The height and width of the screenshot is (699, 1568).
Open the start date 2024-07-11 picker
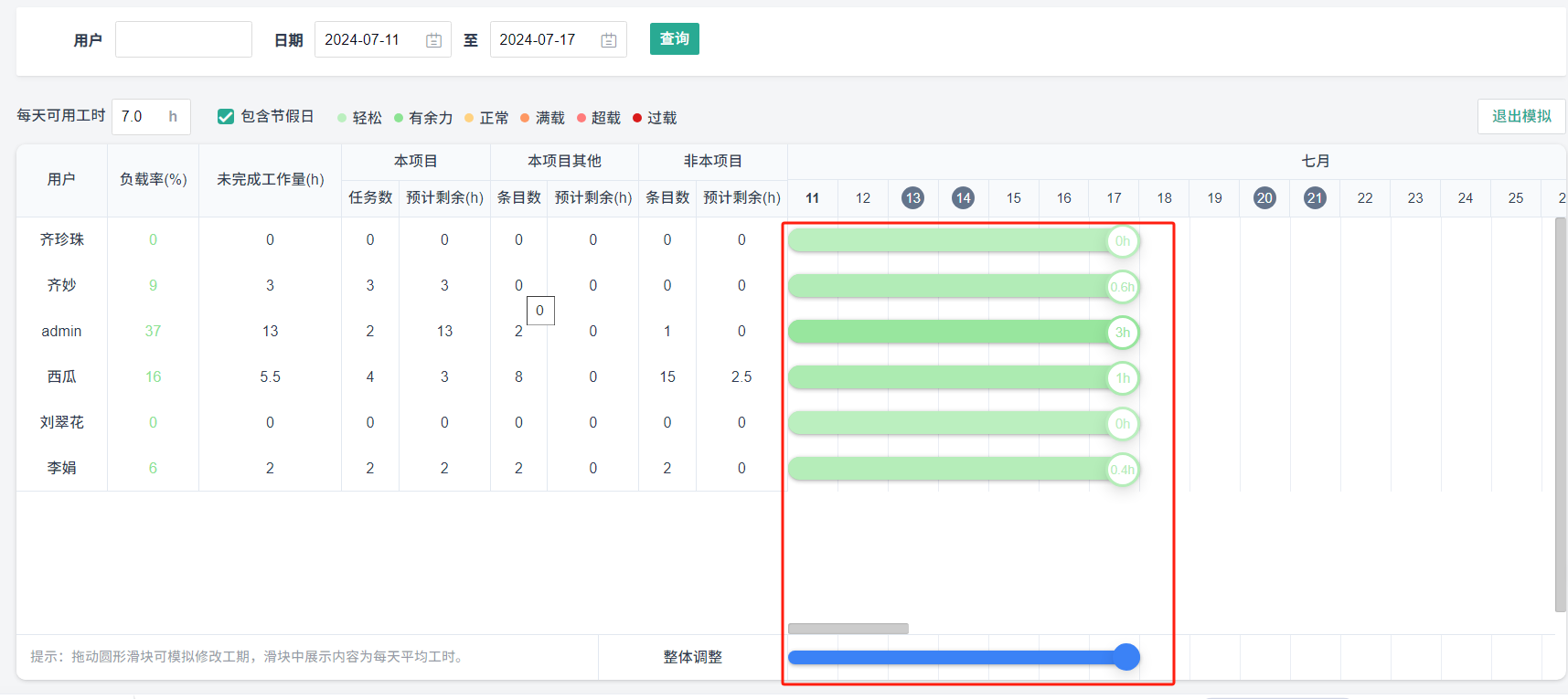[370, 40]
